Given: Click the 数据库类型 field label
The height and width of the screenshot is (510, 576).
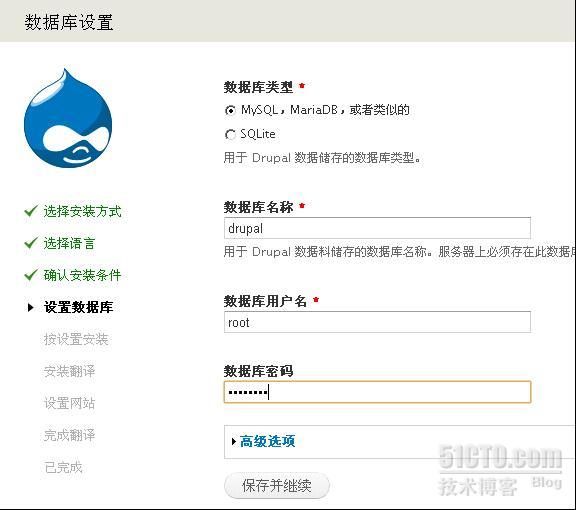Looking at the screenshot, I should 258,87.
